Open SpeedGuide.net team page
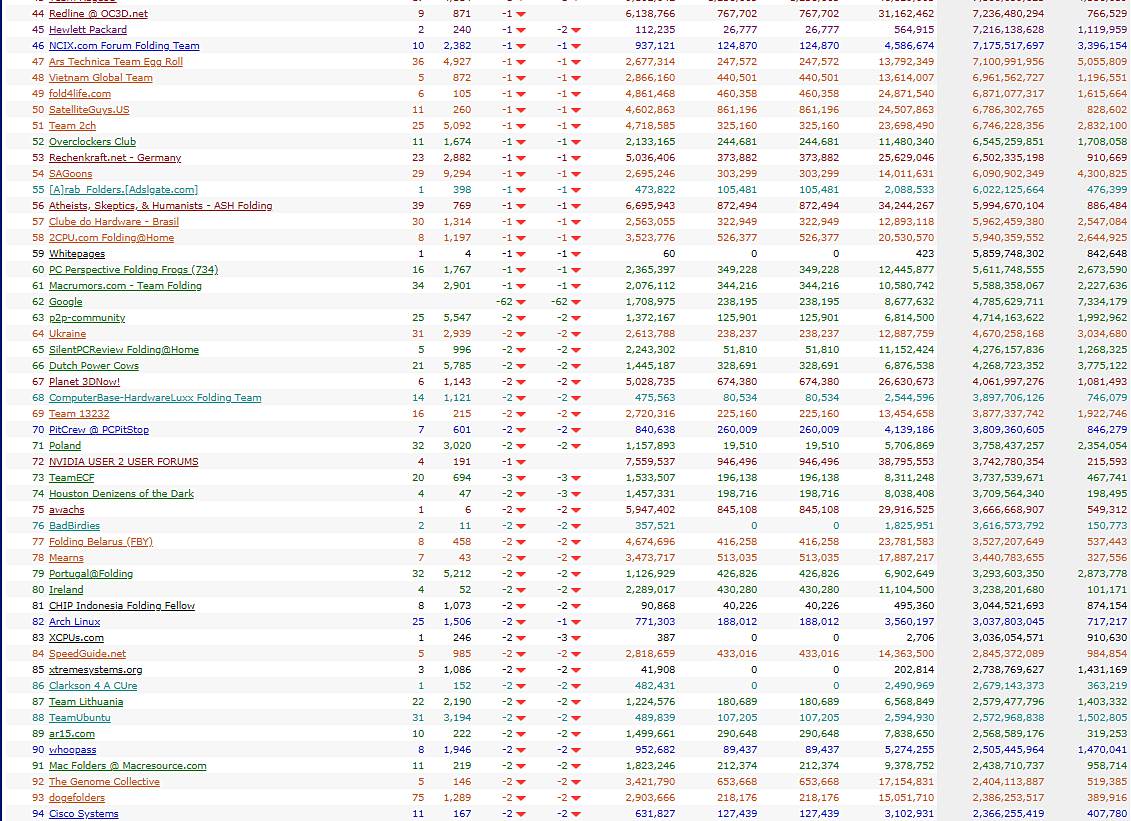Screen dimensions: 1131x821 tap(87, 654)
